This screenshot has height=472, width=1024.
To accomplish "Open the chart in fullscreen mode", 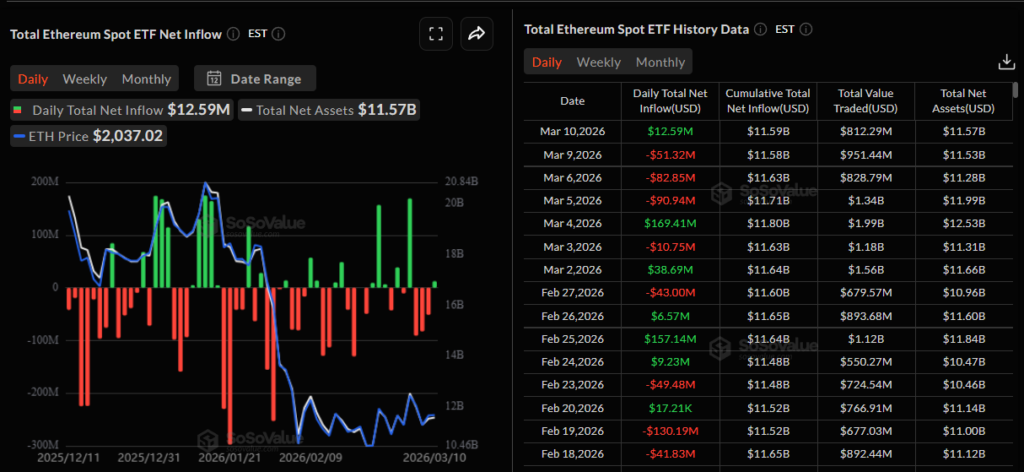I will pos(435,34).
